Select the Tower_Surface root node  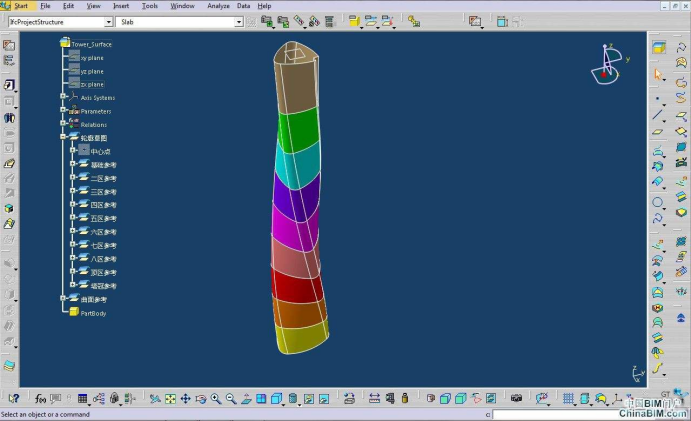coord(91,44)
